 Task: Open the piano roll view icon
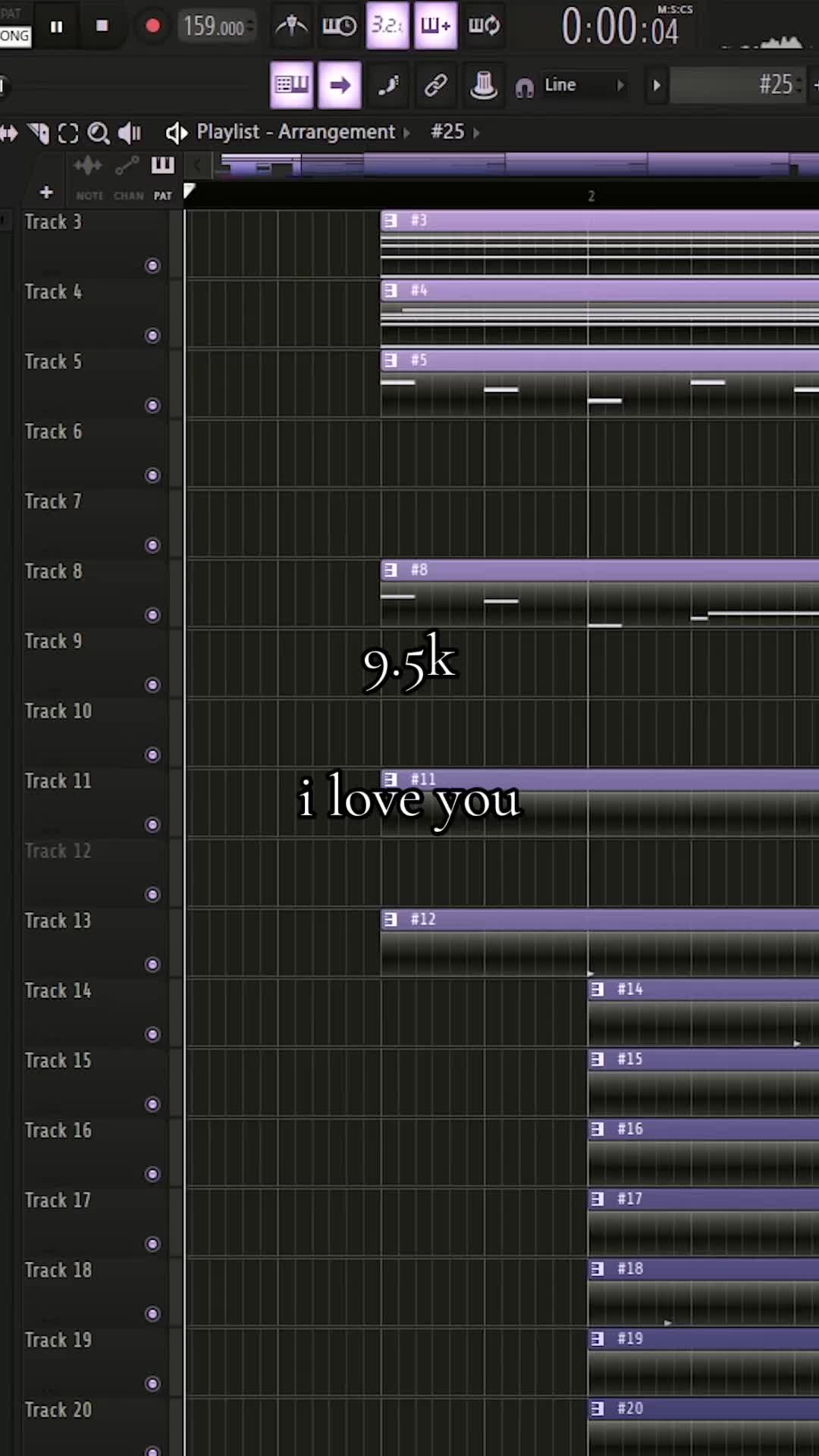(x=291, y=85)
